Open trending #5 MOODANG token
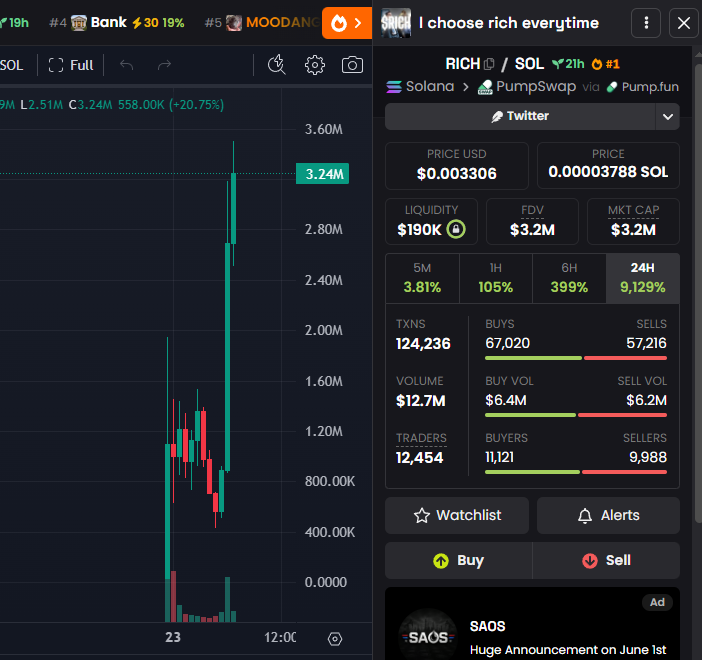 coord(262,22)
